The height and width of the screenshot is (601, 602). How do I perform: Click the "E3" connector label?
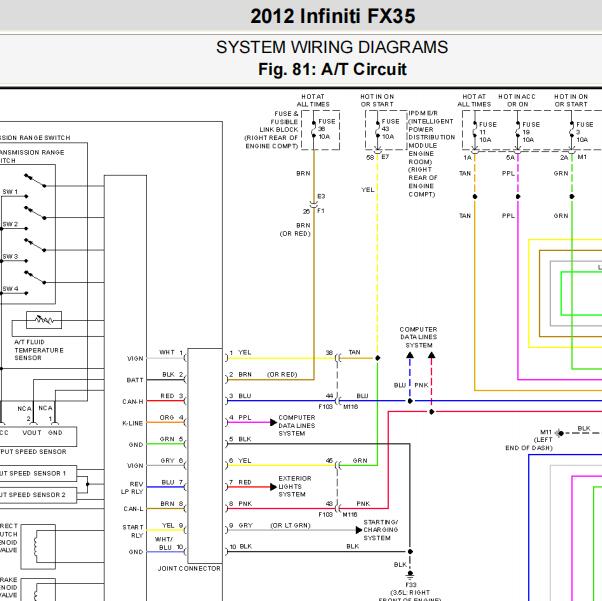click(x=321, y=196)
